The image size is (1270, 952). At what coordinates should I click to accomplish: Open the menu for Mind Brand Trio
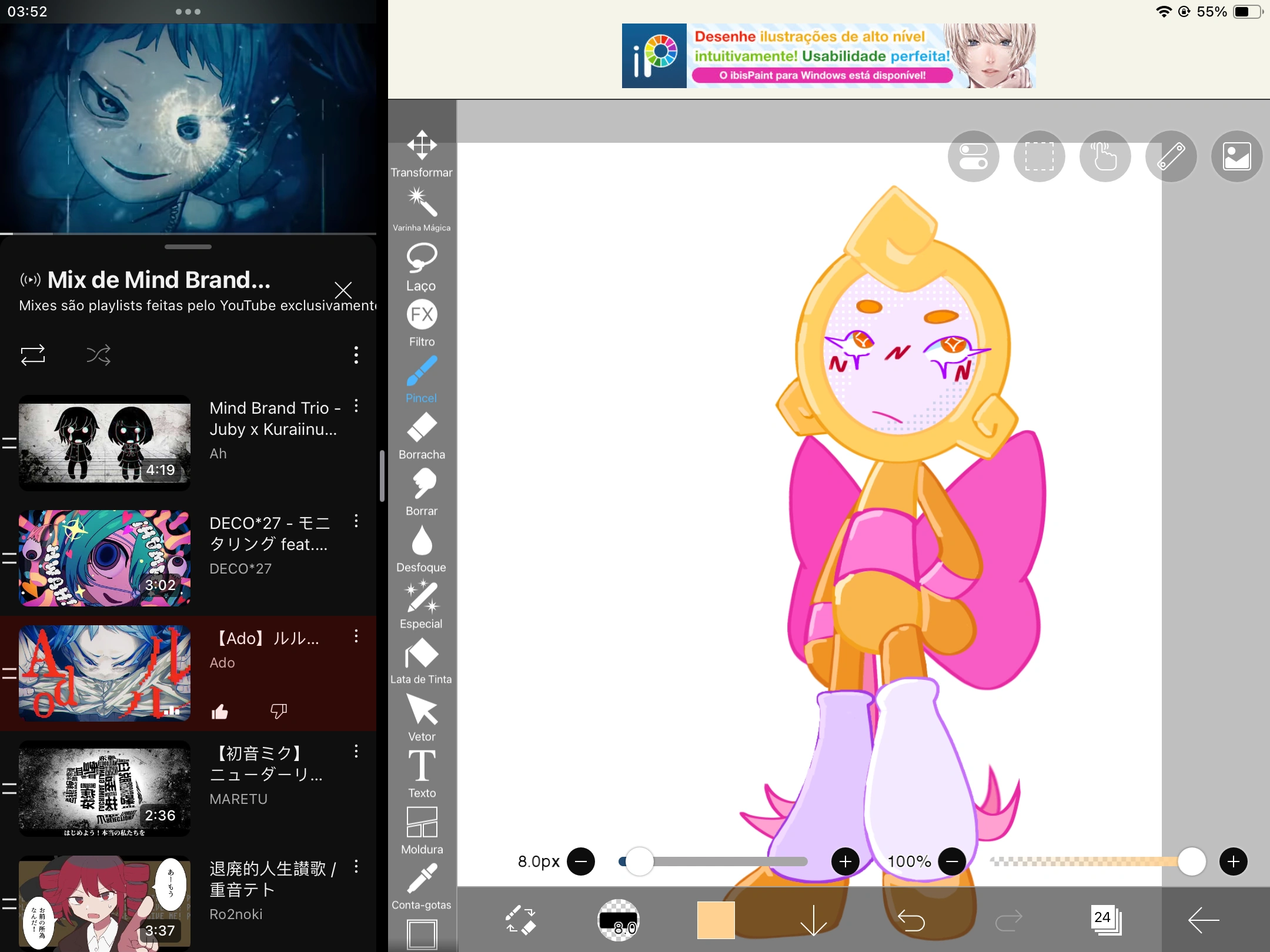click(x=356, y=406)
